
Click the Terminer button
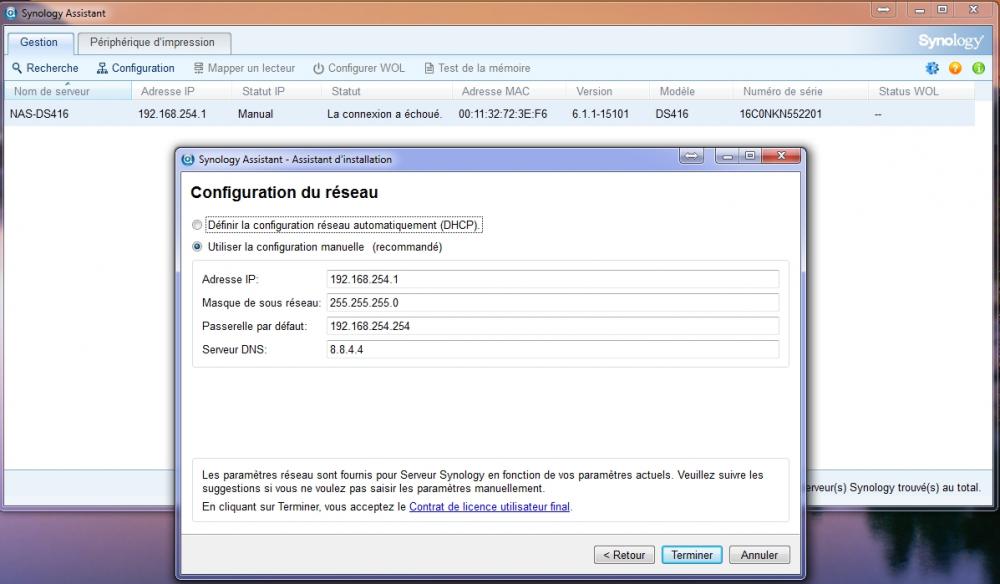pyautogui.click(x=692, y=555)
